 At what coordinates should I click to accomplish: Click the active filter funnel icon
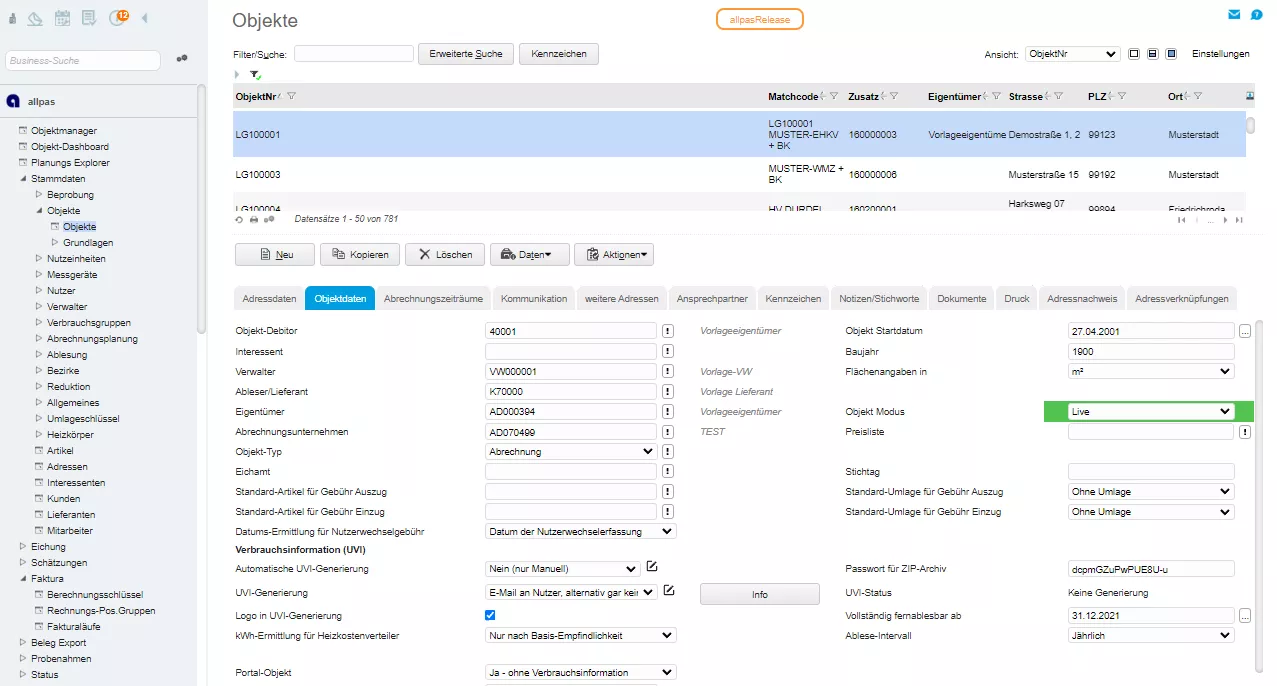255,75
